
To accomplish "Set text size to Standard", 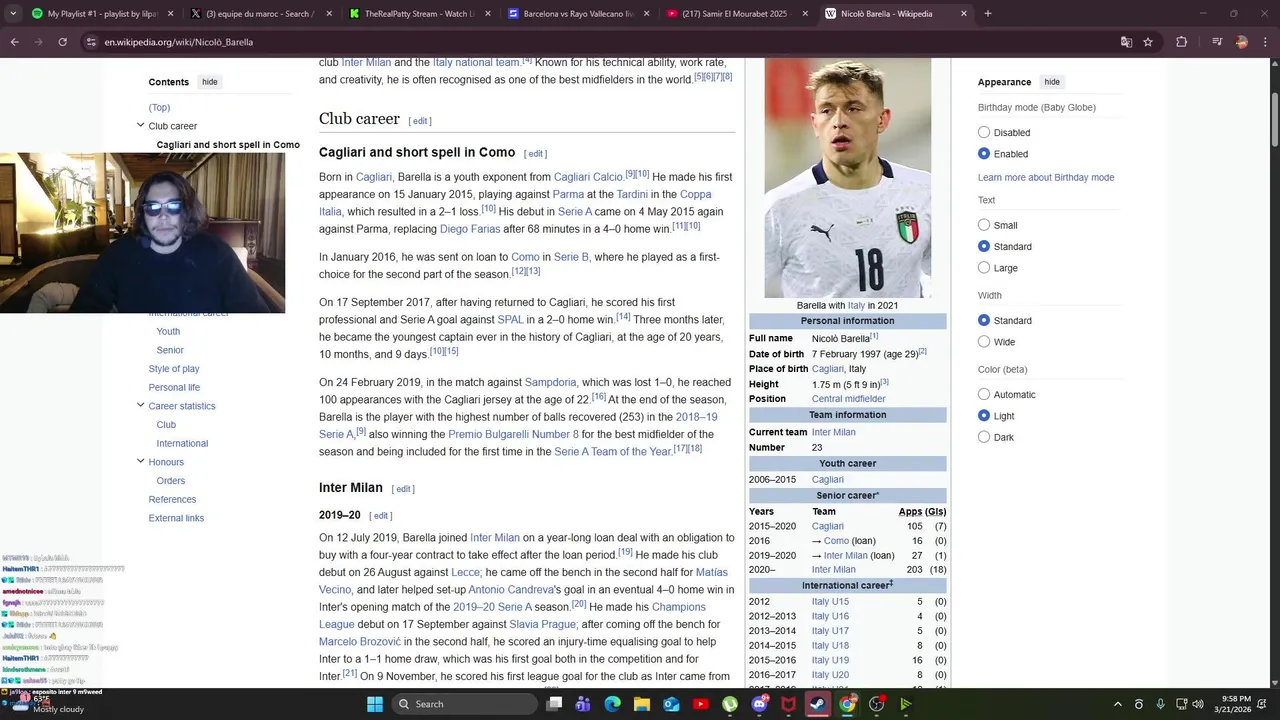I will pyautogui.click(x=984, y=246).
